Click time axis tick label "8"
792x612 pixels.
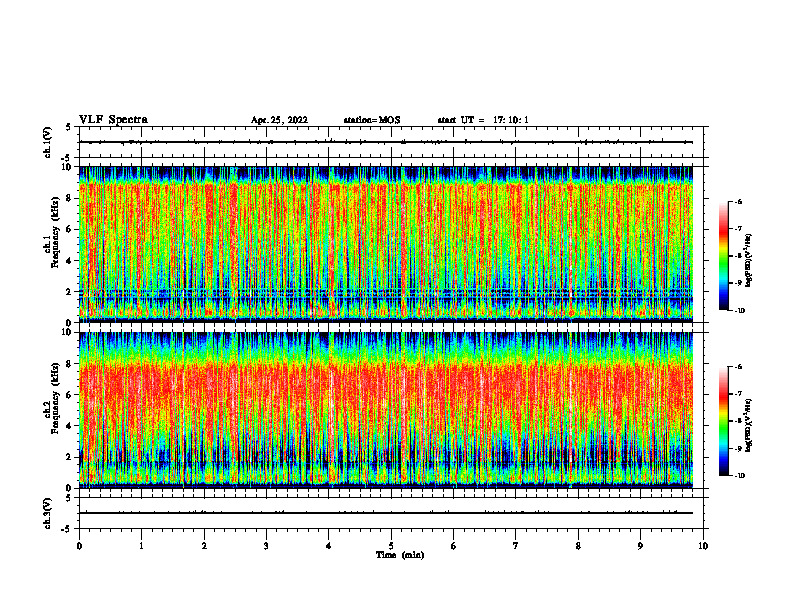pyautogui.click(x=578, y=546)
